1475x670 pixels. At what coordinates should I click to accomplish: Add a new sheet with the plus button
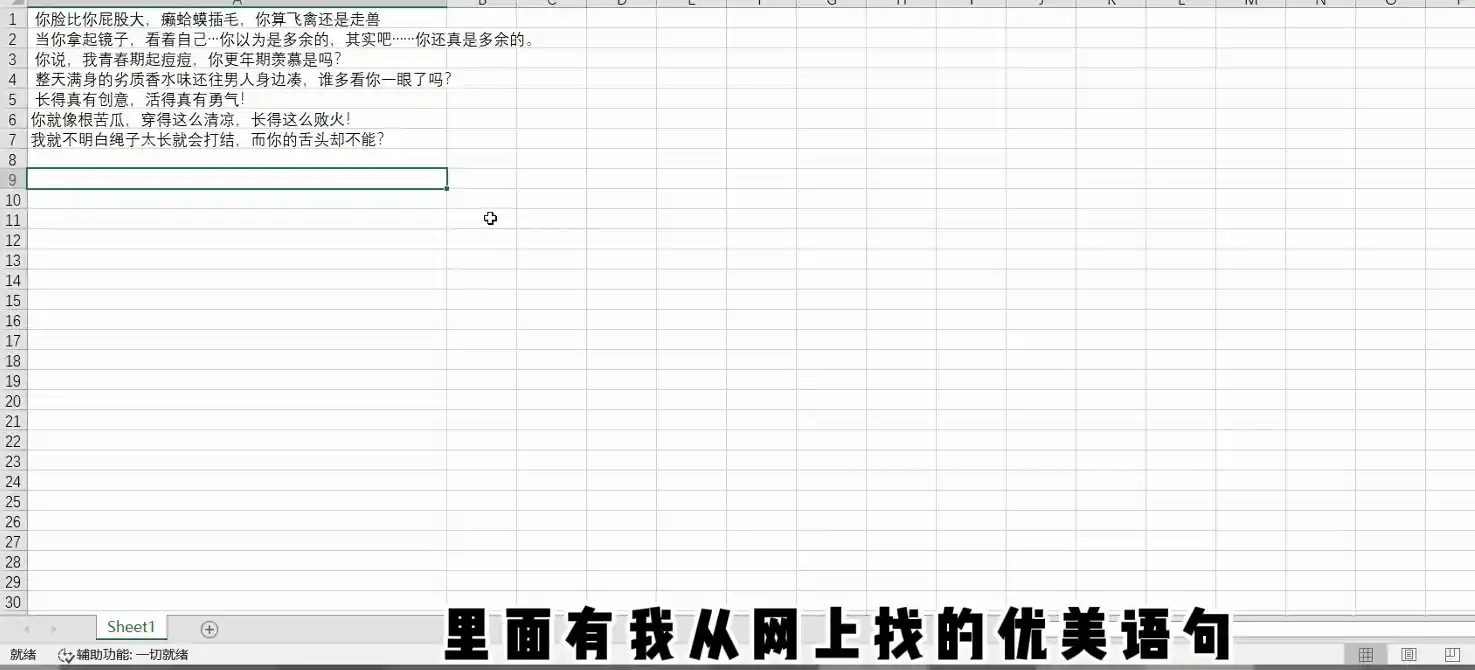tap(209, 629)
